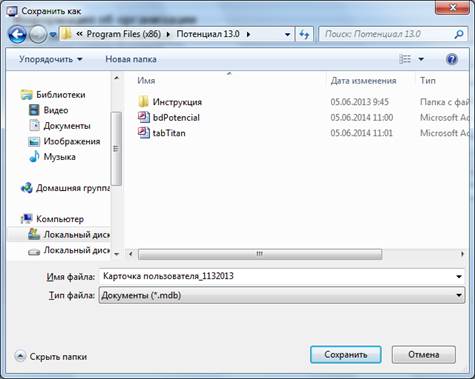The width and height of the screenshot is (475, 379).
Task: Change view with the view mode icon
Action: click(x=405, y=59)
